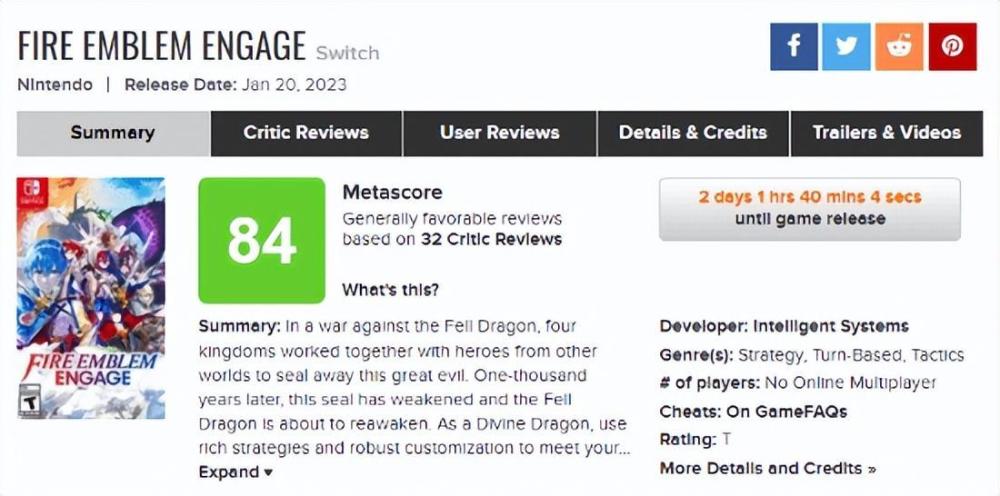1000x496 pixels.
Task: Click the Fire Emblem Engage title
Action: pyautogui.click(x=162, y=46)
